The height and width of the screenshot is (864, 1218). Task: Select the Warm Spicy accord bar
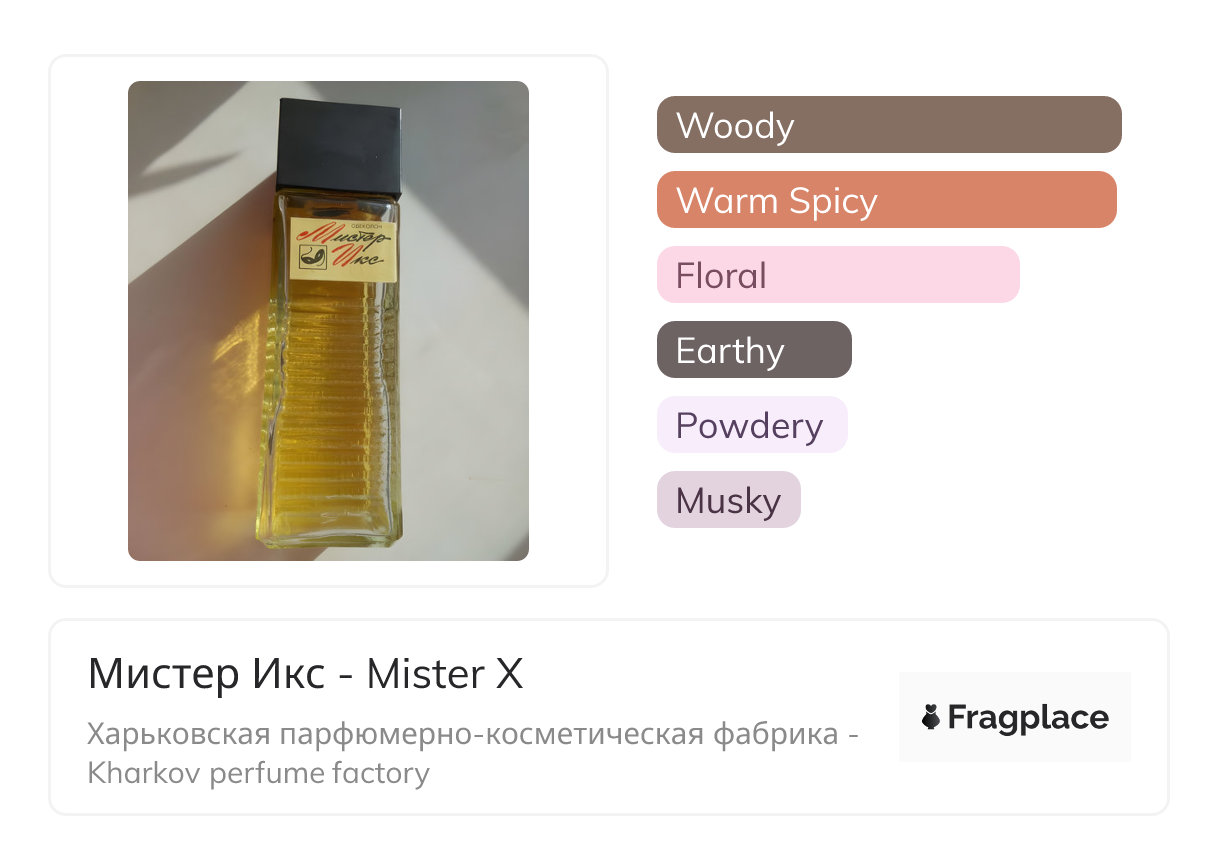[x=886, y=200]
